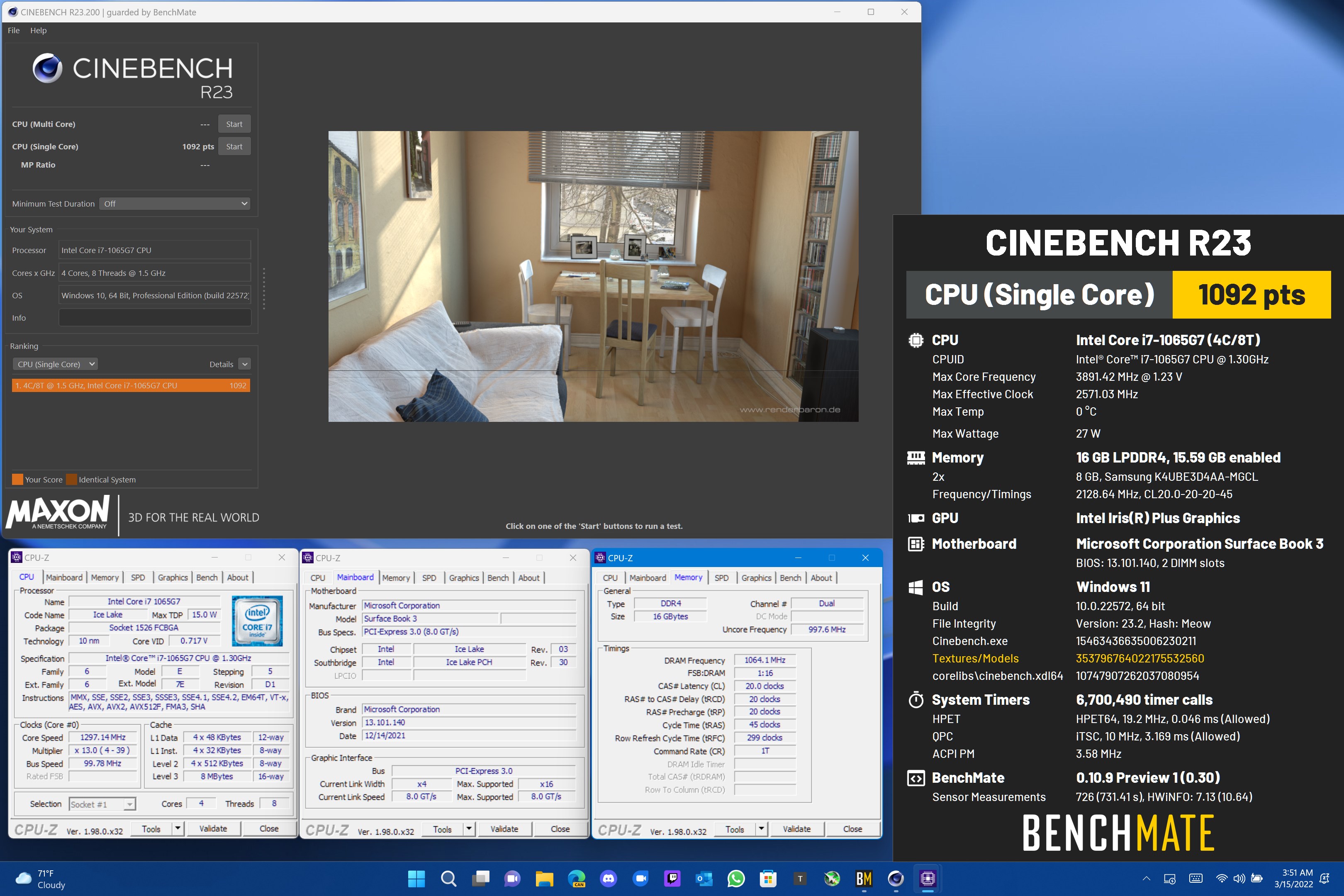Switch to Cinebench taskbar icon

pyautogui.click(x=896, y=878)
